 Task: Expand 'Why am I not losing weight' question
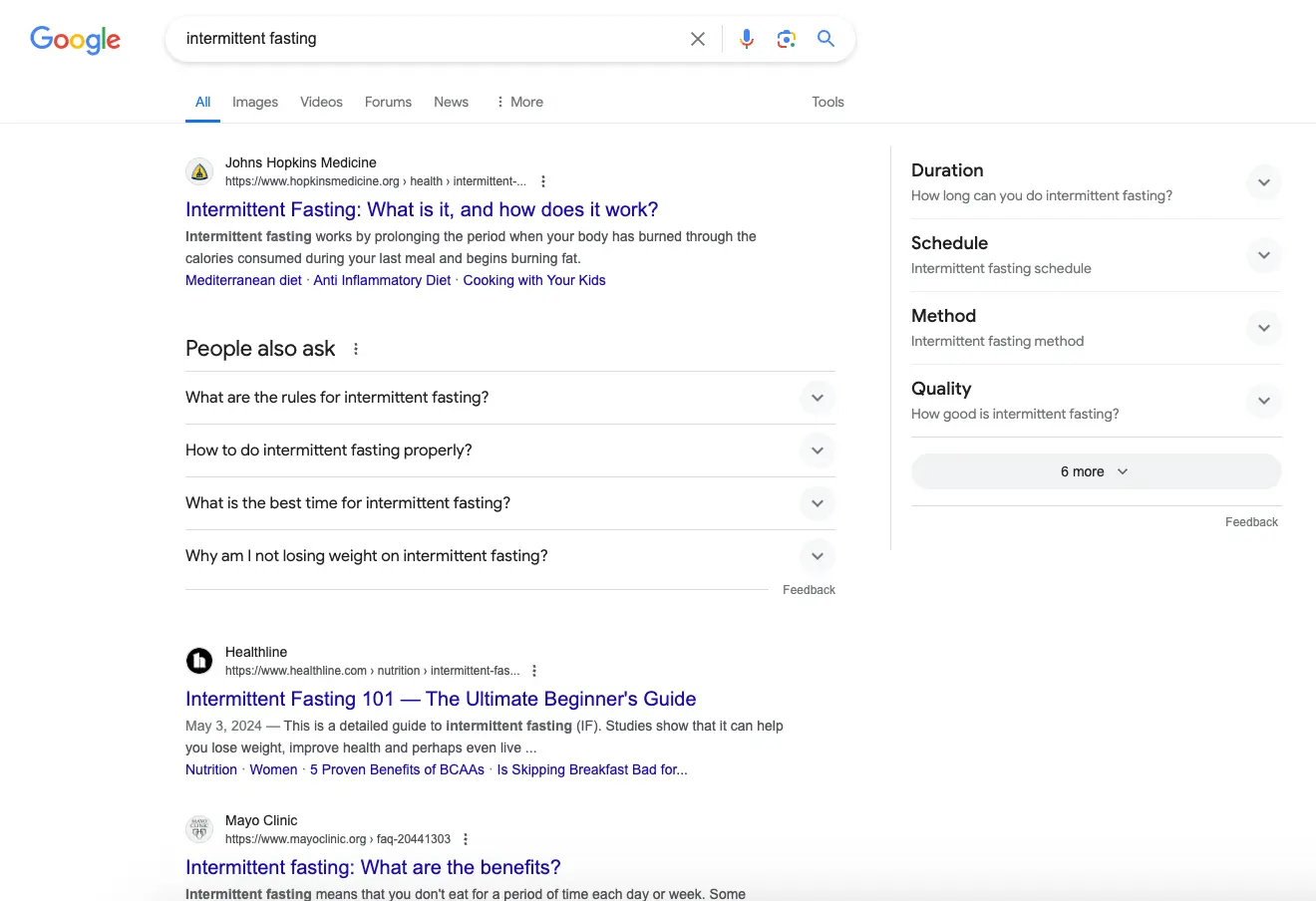pyautogui.click(x=510, y=556)
